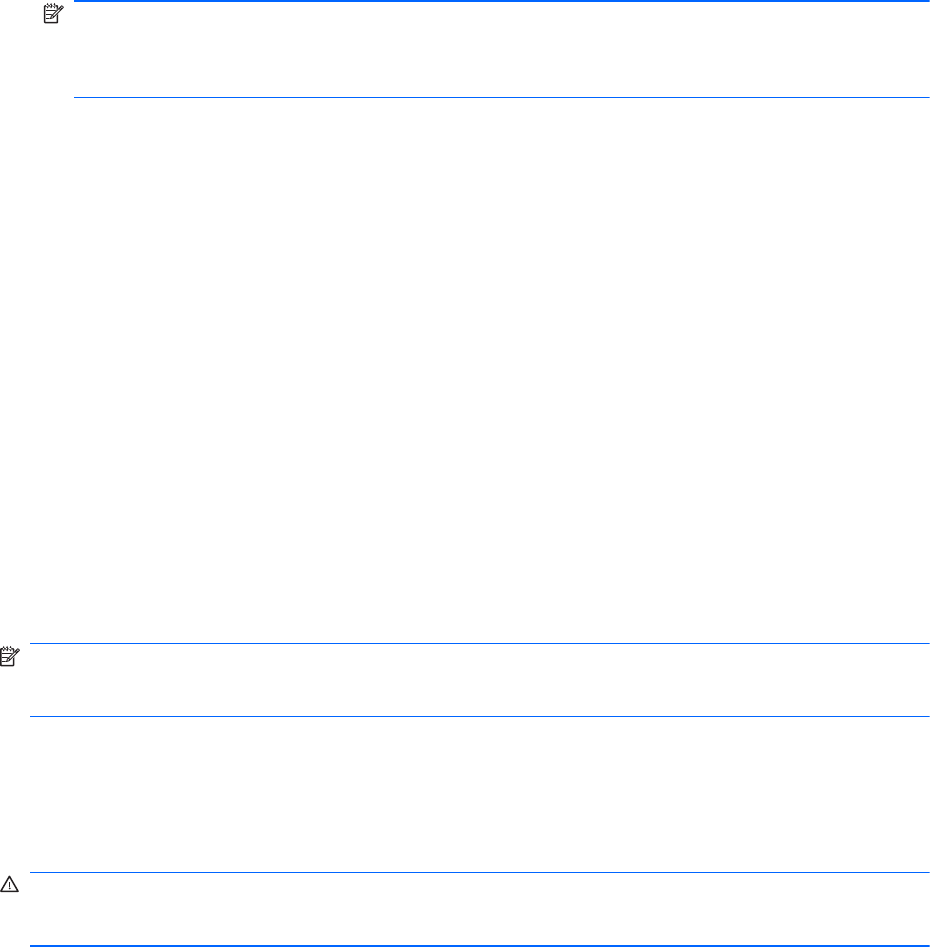Image resolution: width=930 pixels, height=947 pixels.
Task: Click the blue line above second note
Action: point(479,643)
